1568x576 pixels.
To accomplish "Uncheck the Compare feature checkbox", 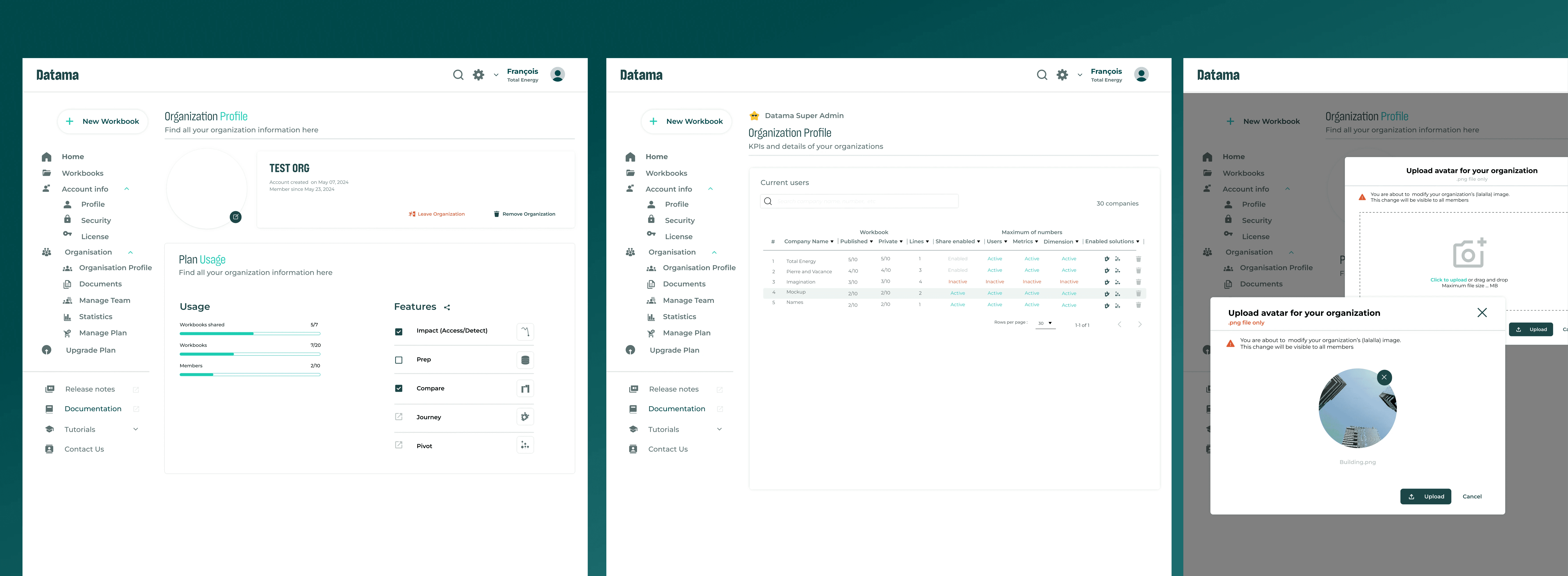I will pyautogui.click(x=399, y=388).
